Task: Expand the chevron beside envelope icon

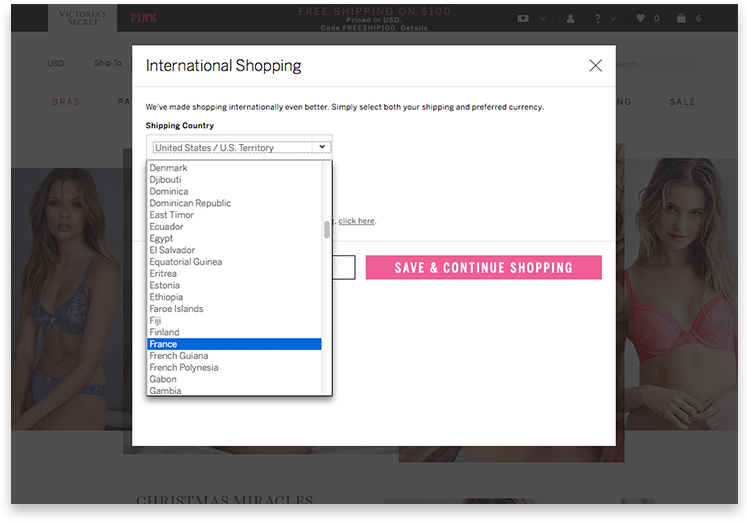Action: (542, 19)
